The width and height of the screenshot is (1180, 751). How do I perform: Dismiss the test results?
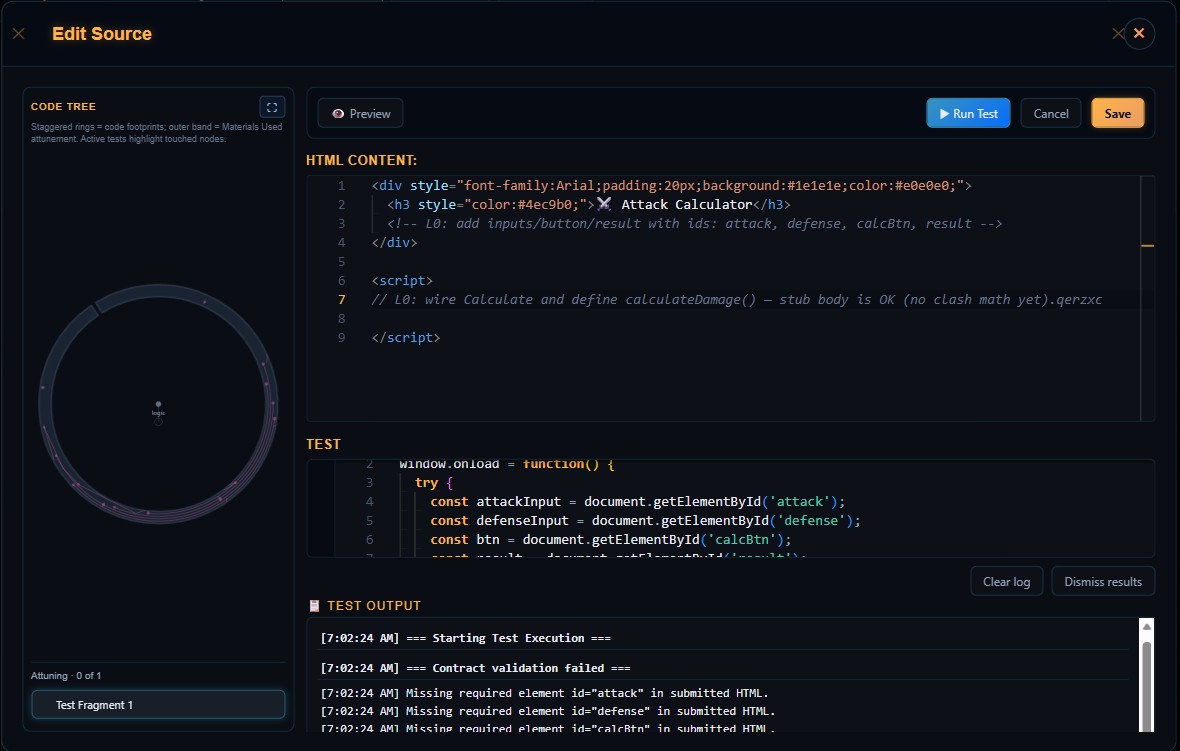[1102, 582]
